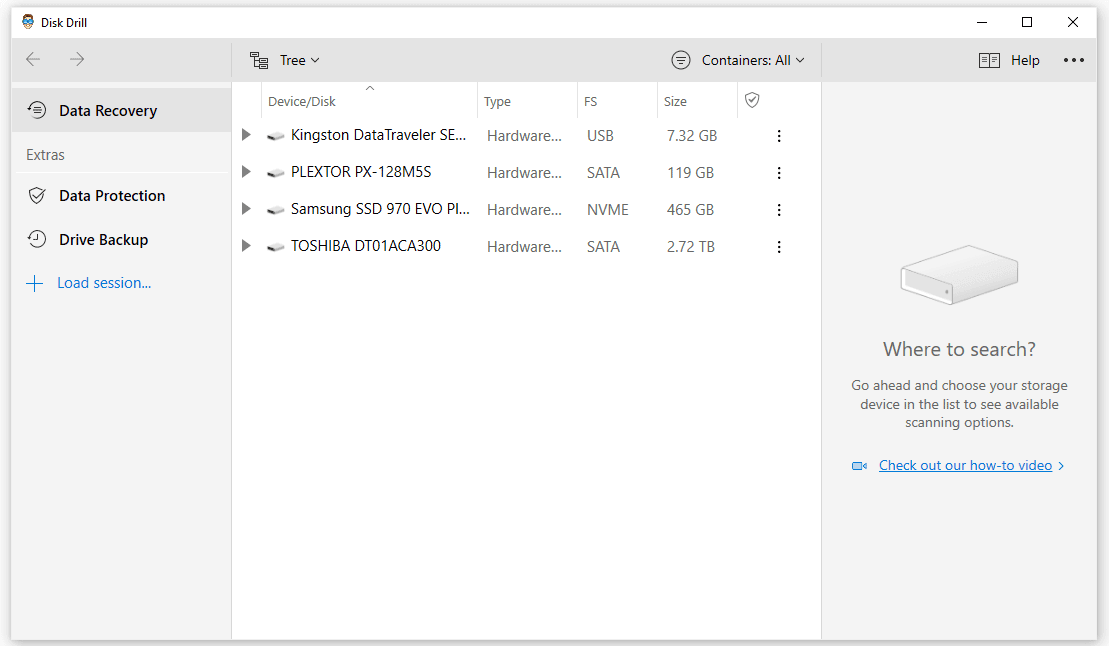The image size is (1109, 646).
Task: Open the Tree view mode dropdown
Action: tap(285, 60)
